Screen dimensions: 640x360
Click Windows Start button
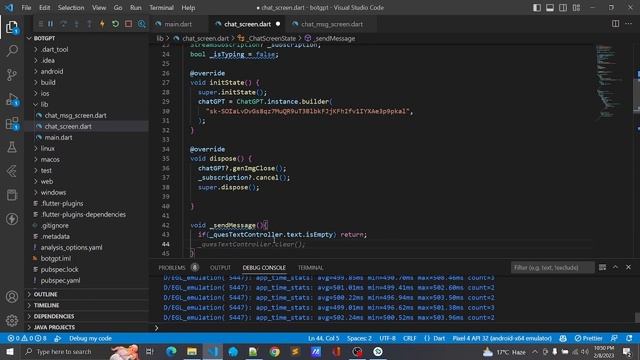coord(10,351)
